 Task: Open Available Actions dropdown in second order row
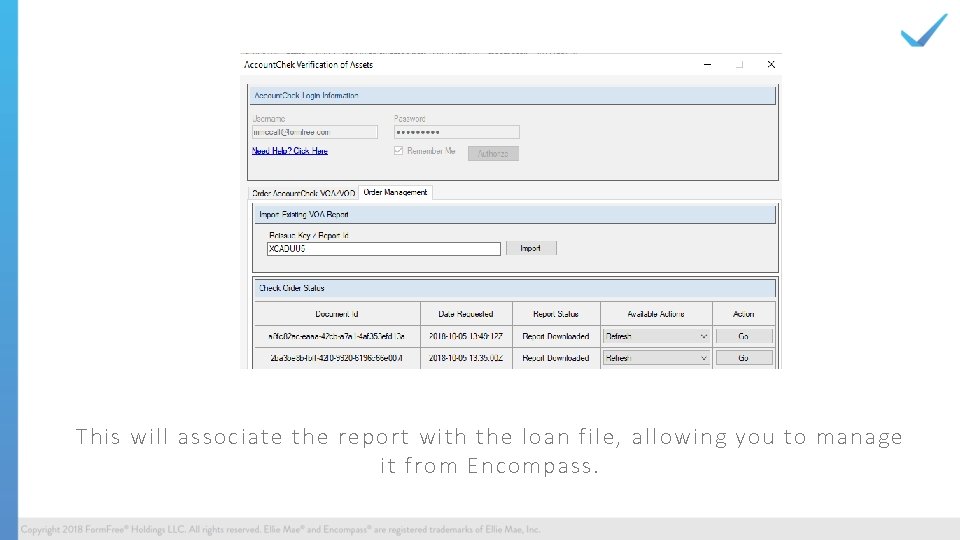[x=656, y=358]
